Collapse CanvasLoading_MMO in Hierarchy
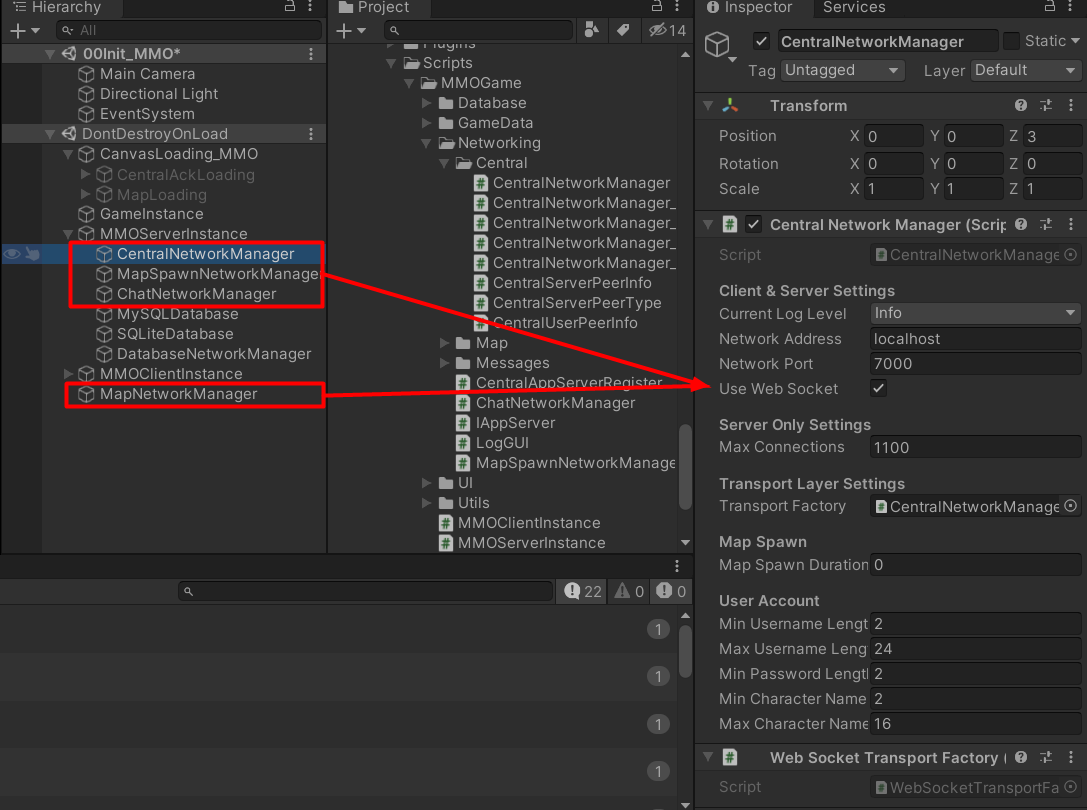Image resolution: width=1087 pixels, height=810 pixels. point(68,154)
